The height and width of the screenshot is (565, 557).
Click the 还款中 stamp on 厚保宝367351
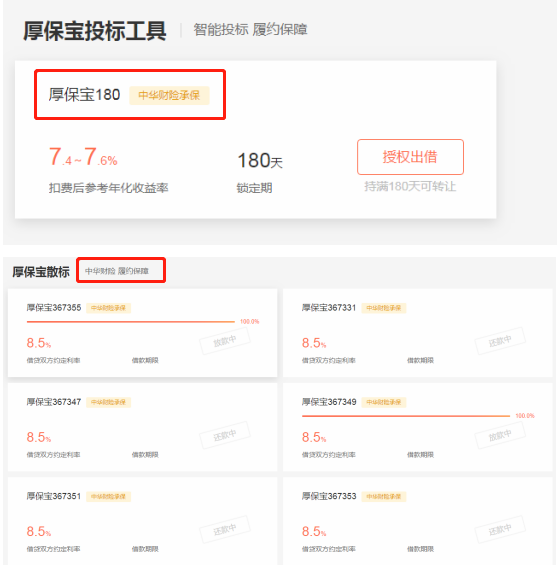tap(225, 529)
